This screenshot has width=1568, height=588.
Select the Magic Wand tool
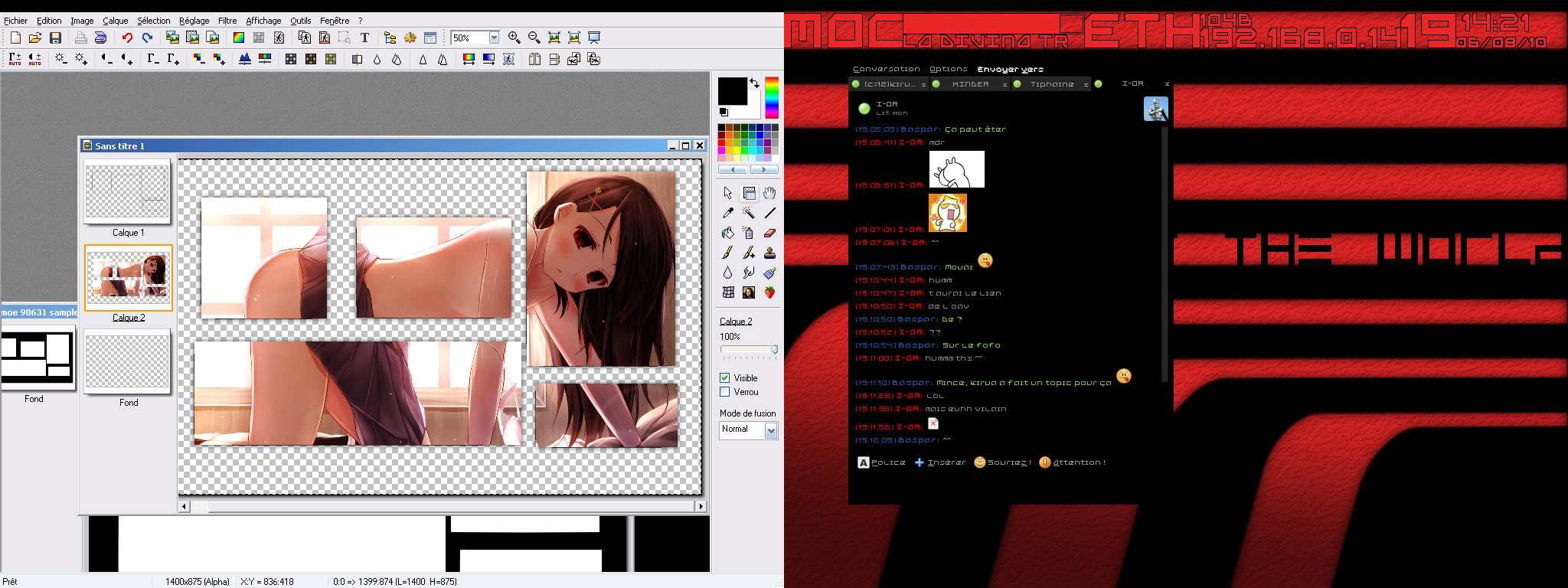(x=749, y=213)
